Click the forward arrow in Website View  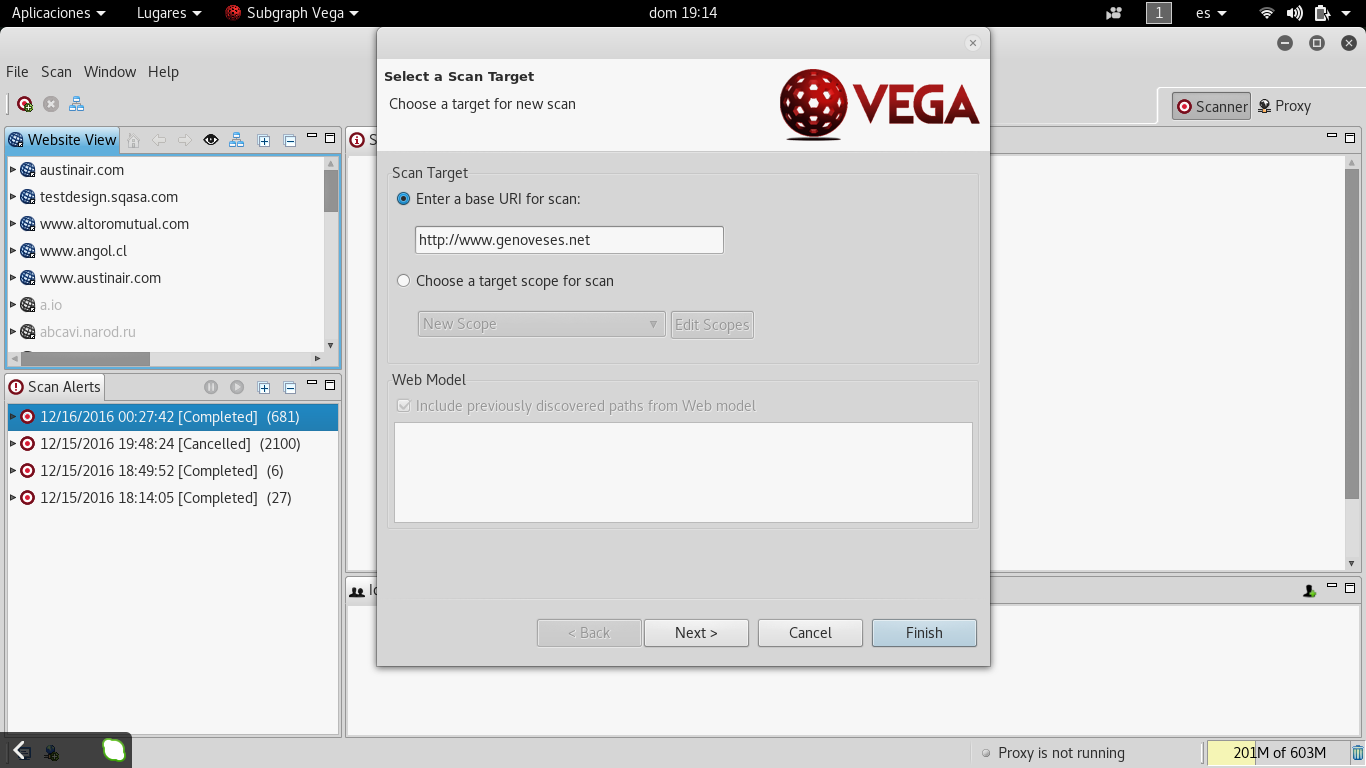tap(185, 140)
